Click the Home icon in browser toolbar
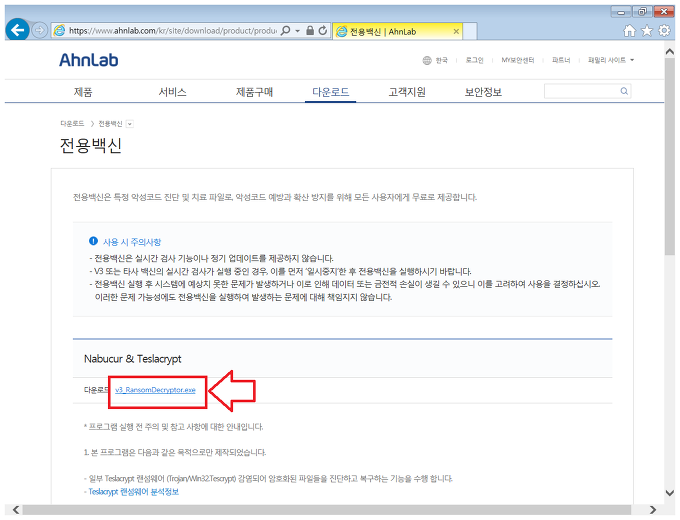The image size is (680, 520). [x=629, y=31]
